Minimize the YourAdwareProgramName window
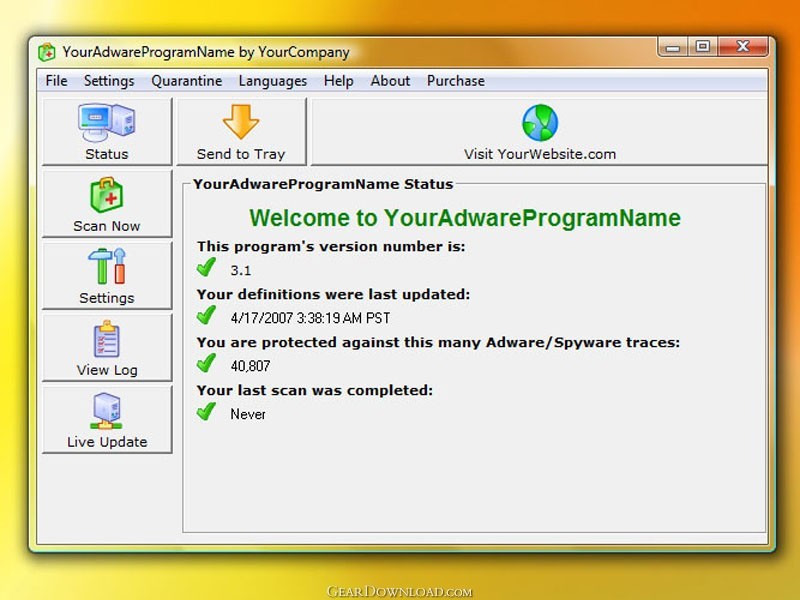 coord(673,47)
